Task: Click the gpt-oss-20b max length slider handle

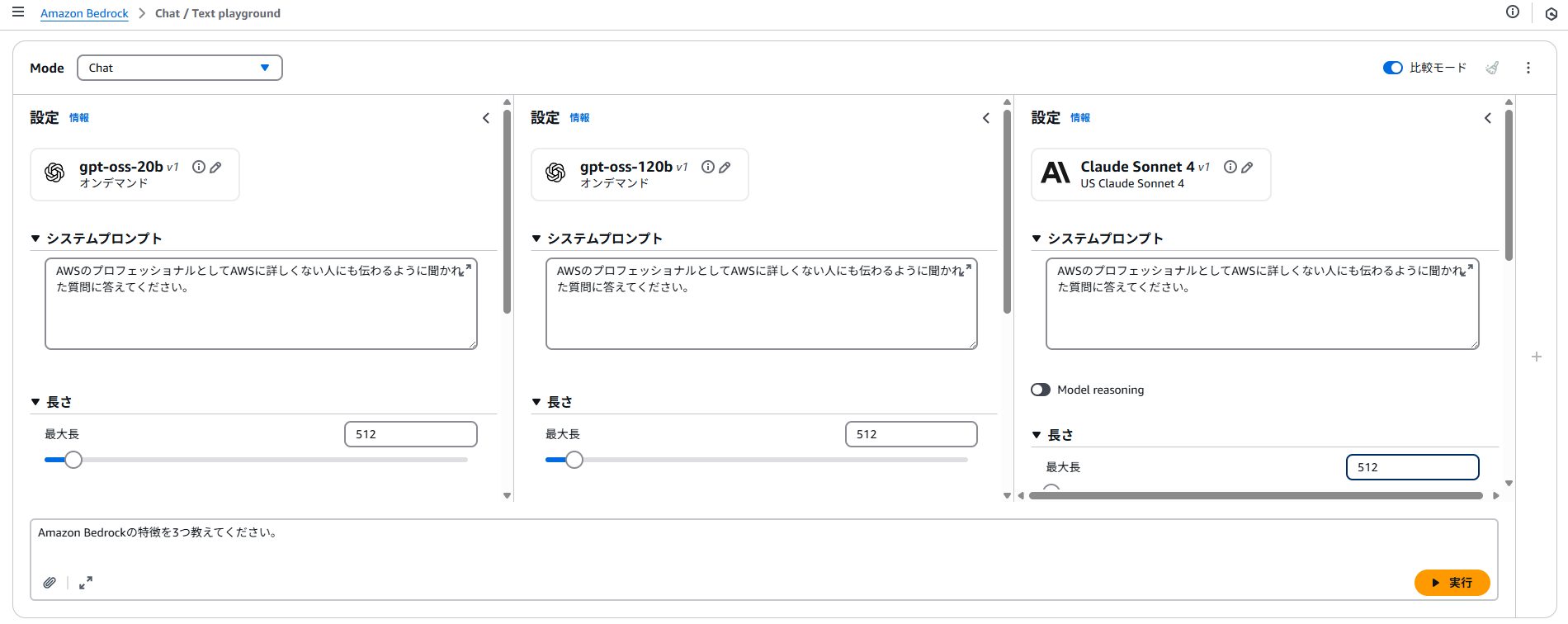Action: (x=73, y=460)
